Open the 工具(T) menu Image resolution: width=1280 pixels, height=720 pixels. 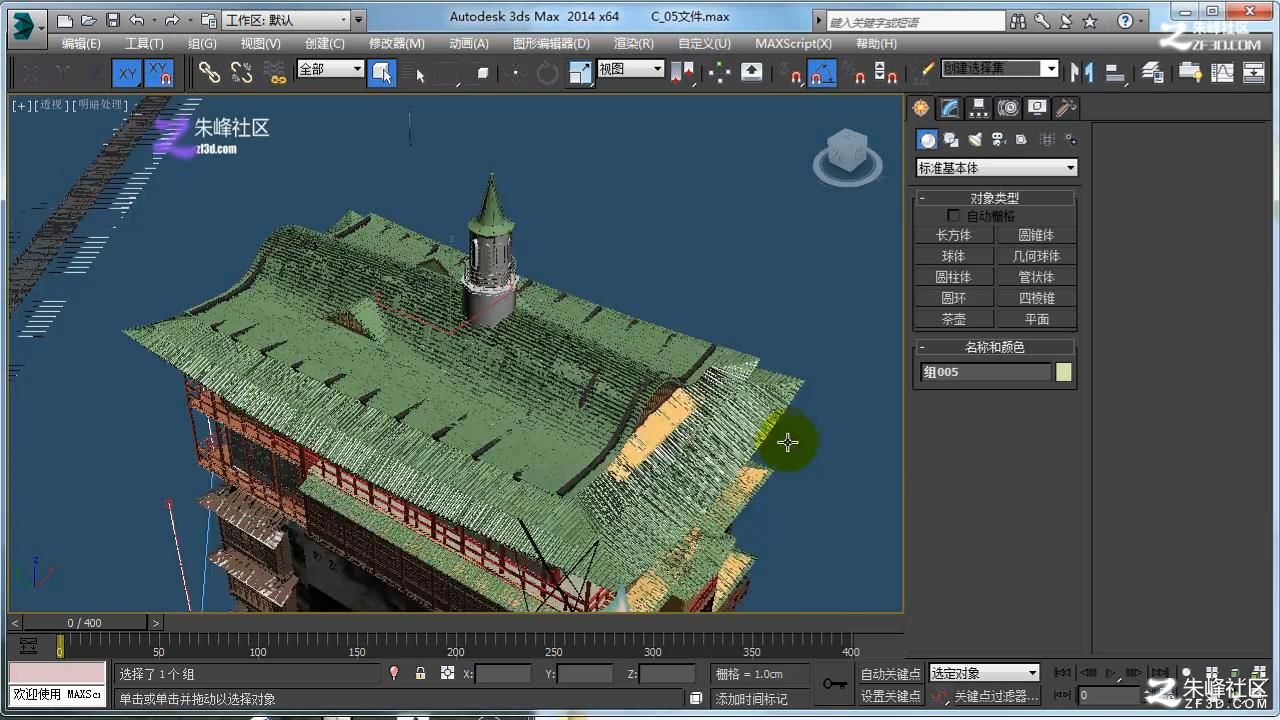pos(144,44)
